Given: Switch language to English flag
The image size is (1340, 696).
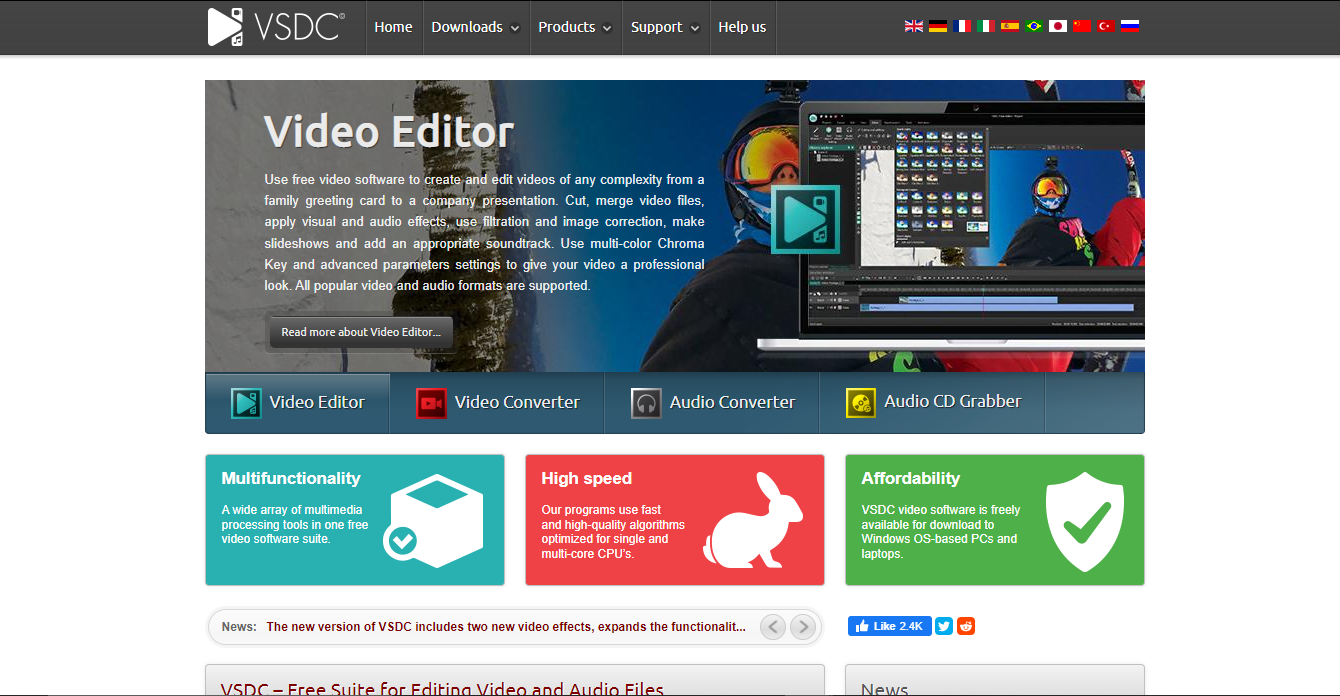Looking at the screenshot, I should tap(914, 26).
